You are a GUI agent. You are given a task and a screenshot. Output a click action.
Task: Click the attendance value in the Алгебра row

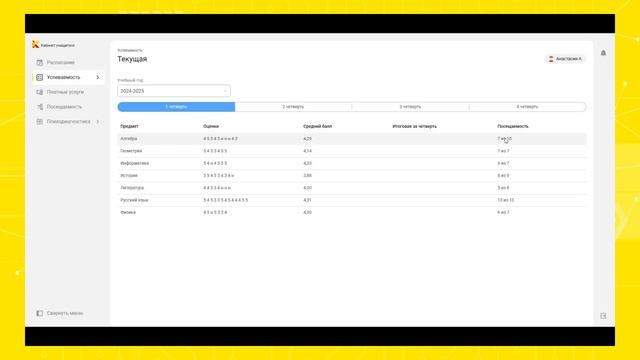504,139
